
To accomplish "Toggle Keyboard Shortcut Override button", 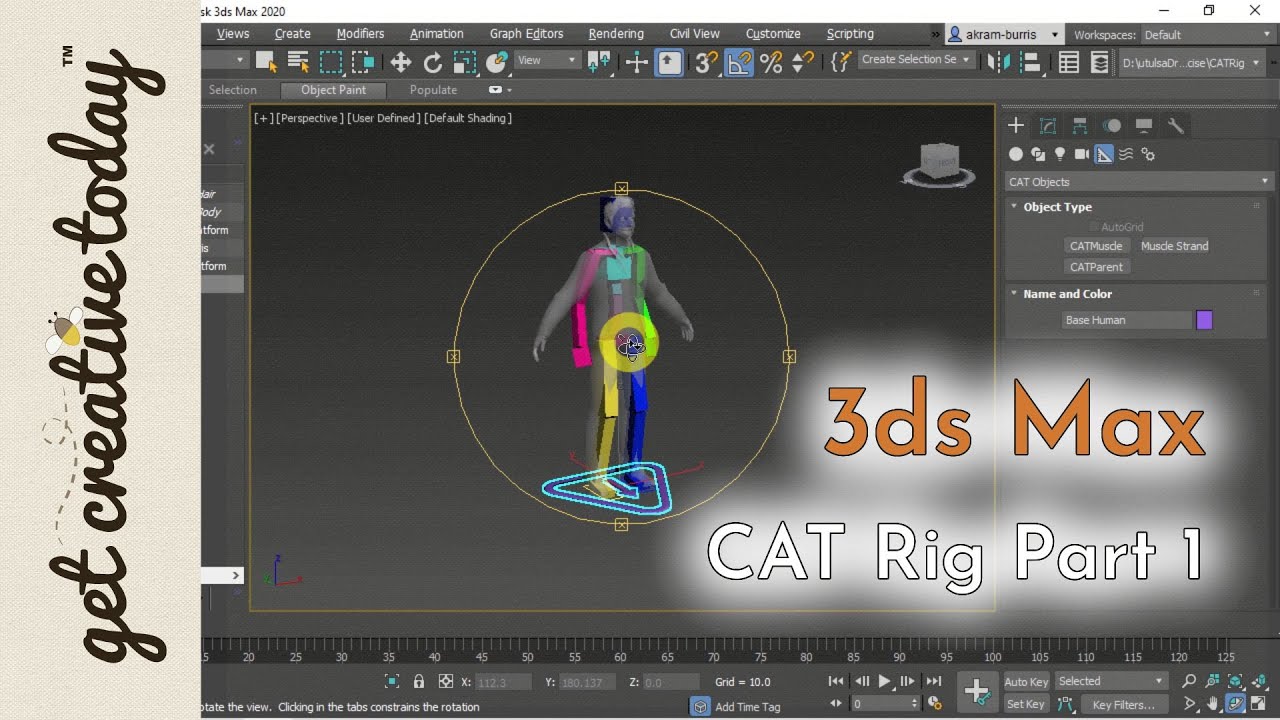I will (x=669, y=62).
